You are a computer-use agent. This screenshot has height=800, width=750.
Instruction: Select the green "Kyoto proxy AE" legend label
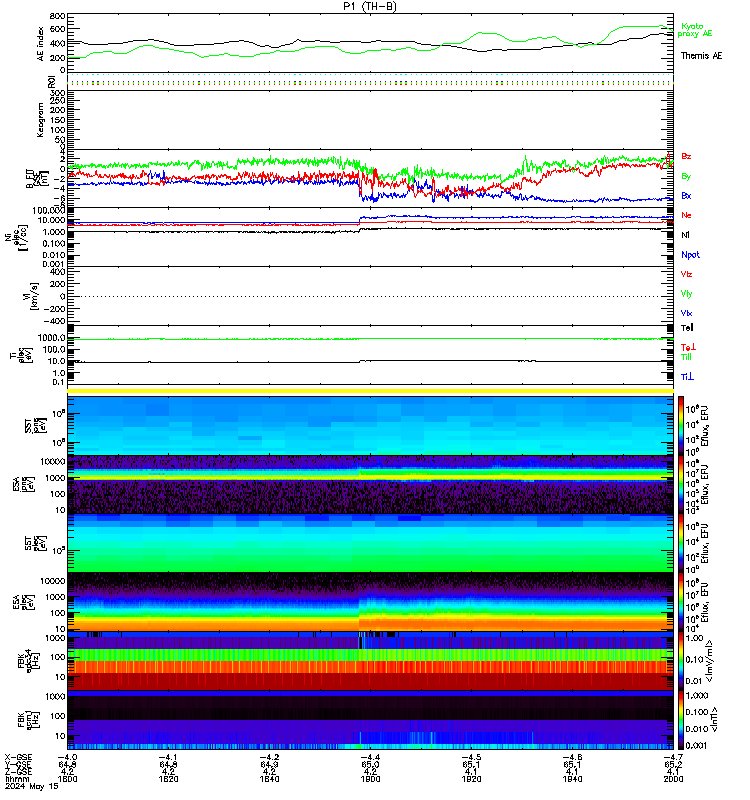[x=694, y=30]
